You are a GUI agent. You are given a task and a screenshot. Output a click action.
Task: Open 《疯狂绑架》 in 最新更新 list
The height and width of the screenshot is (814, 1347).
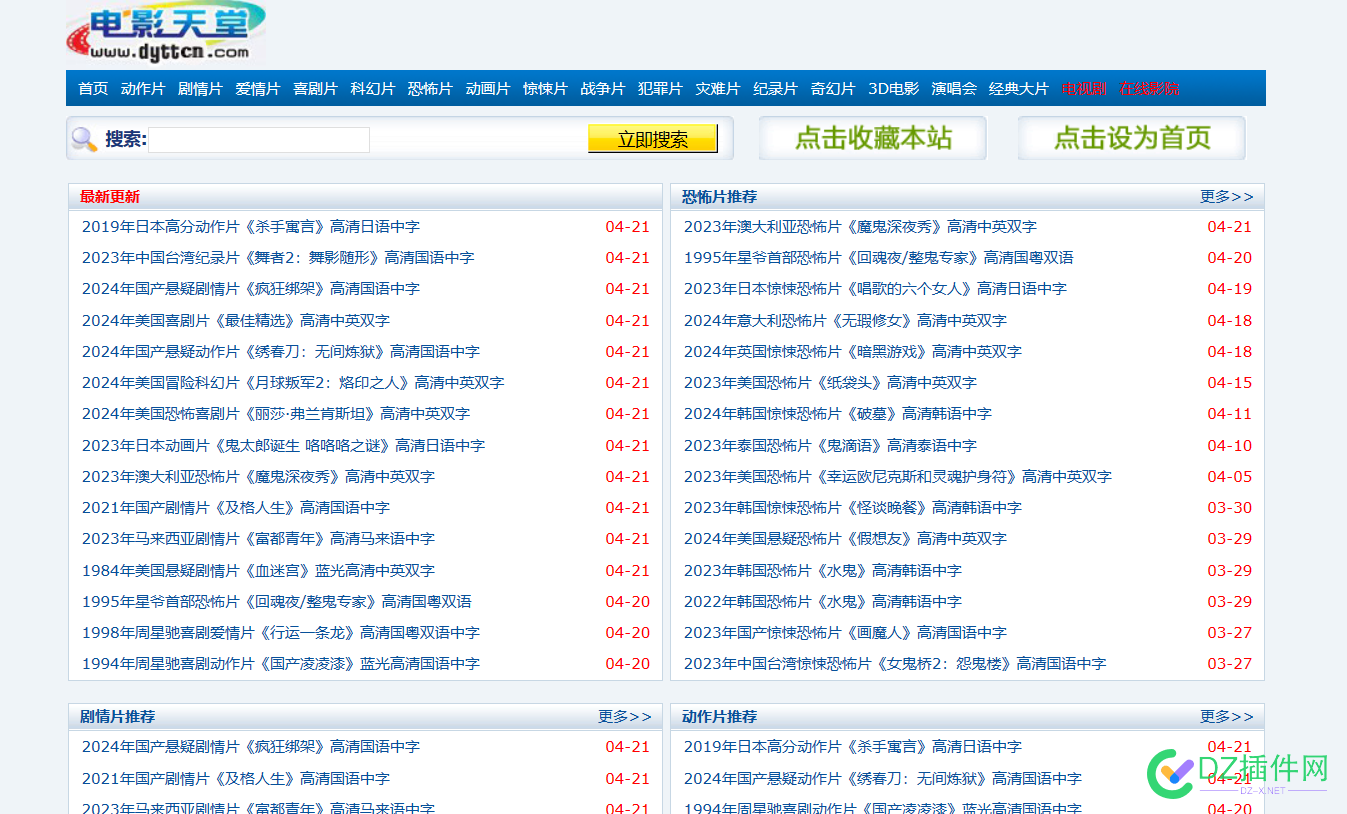click(251, 289)
